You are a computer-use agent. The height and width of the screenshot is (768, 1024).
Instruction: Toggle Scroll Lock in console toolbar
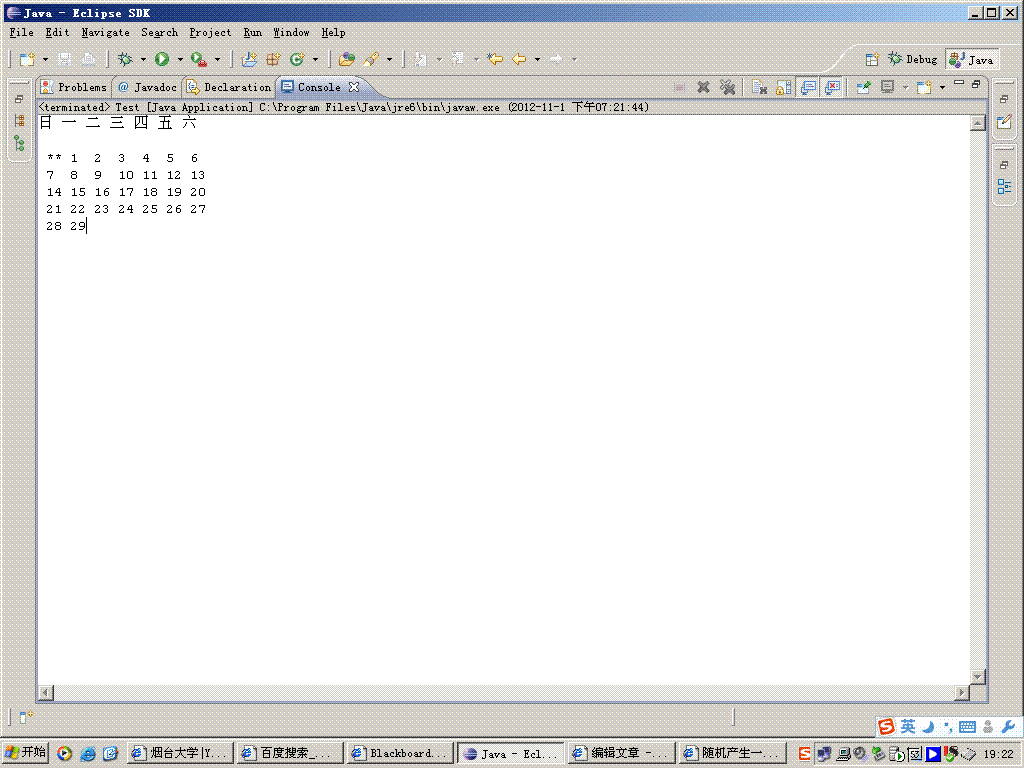click(x=783, y=87)
